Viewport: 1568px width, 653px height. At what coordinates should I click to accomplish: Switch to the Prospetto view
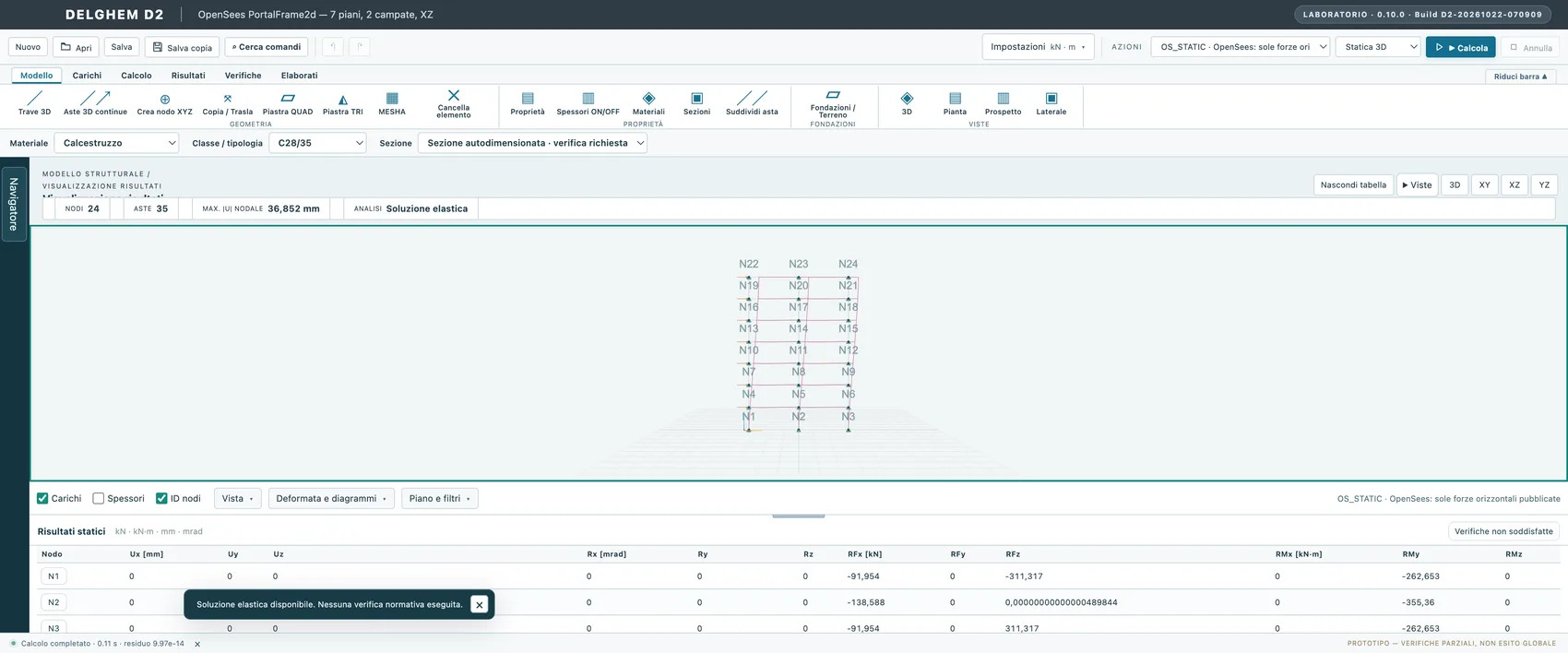[1004, 103]
